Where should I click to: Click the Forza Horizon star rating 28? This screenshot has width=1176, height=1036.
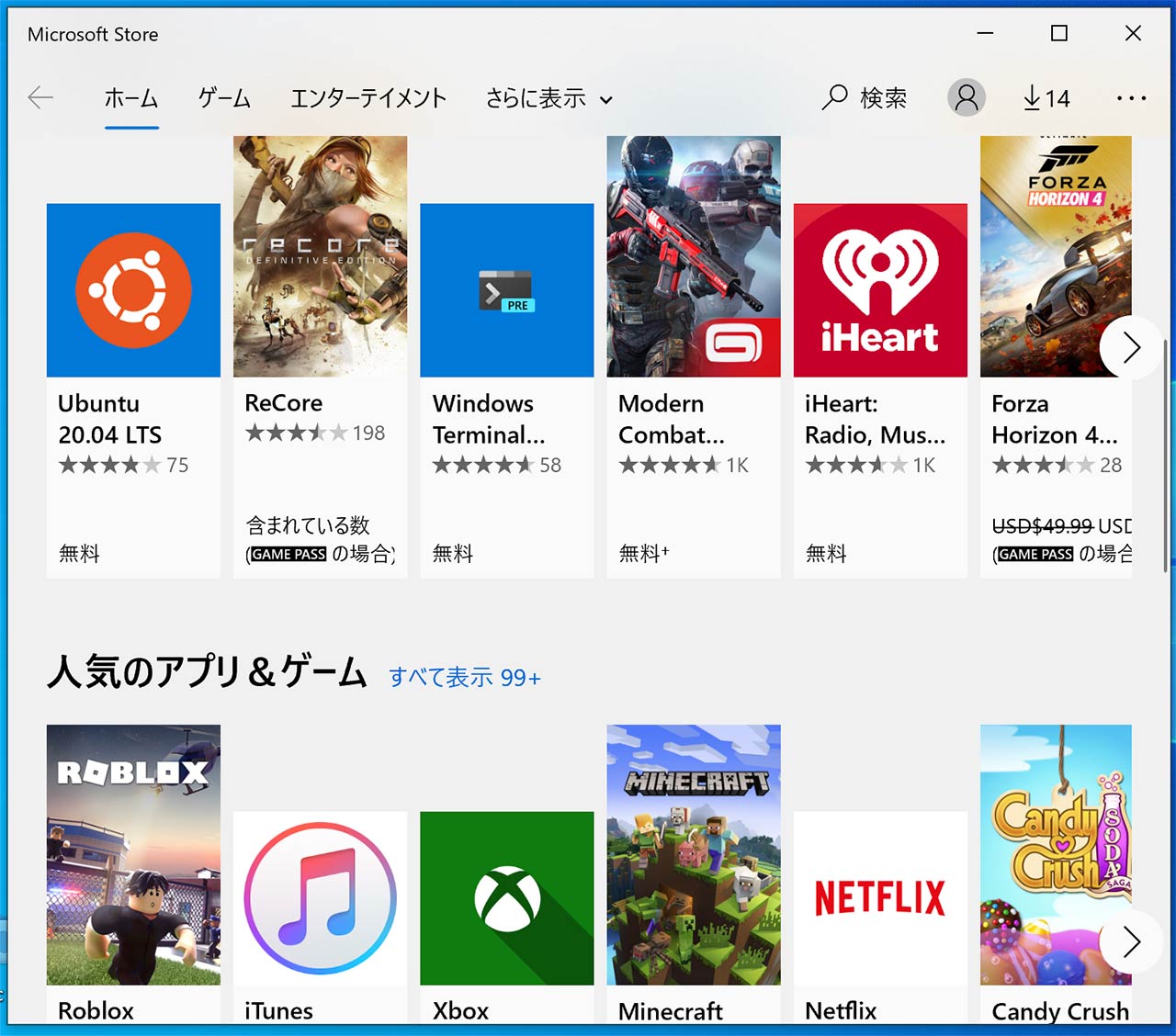(x=1057, y=465)
